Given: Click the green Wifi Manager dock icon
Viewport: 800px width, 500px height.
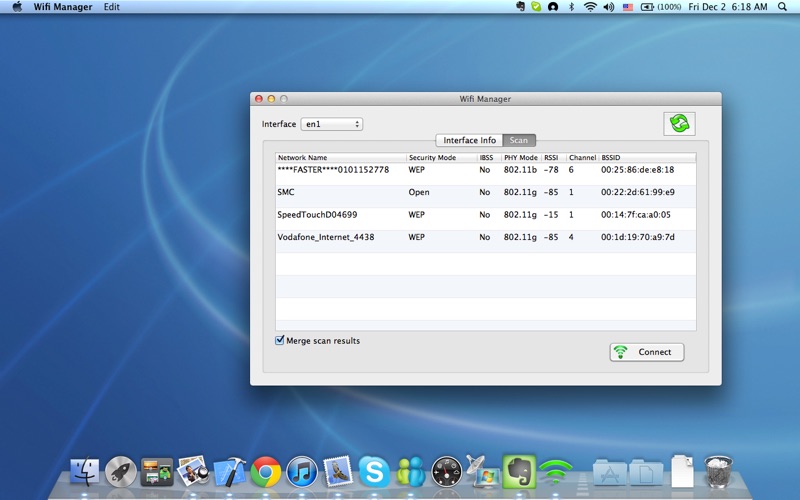Looking at the screenshot, I should point(553,470).
